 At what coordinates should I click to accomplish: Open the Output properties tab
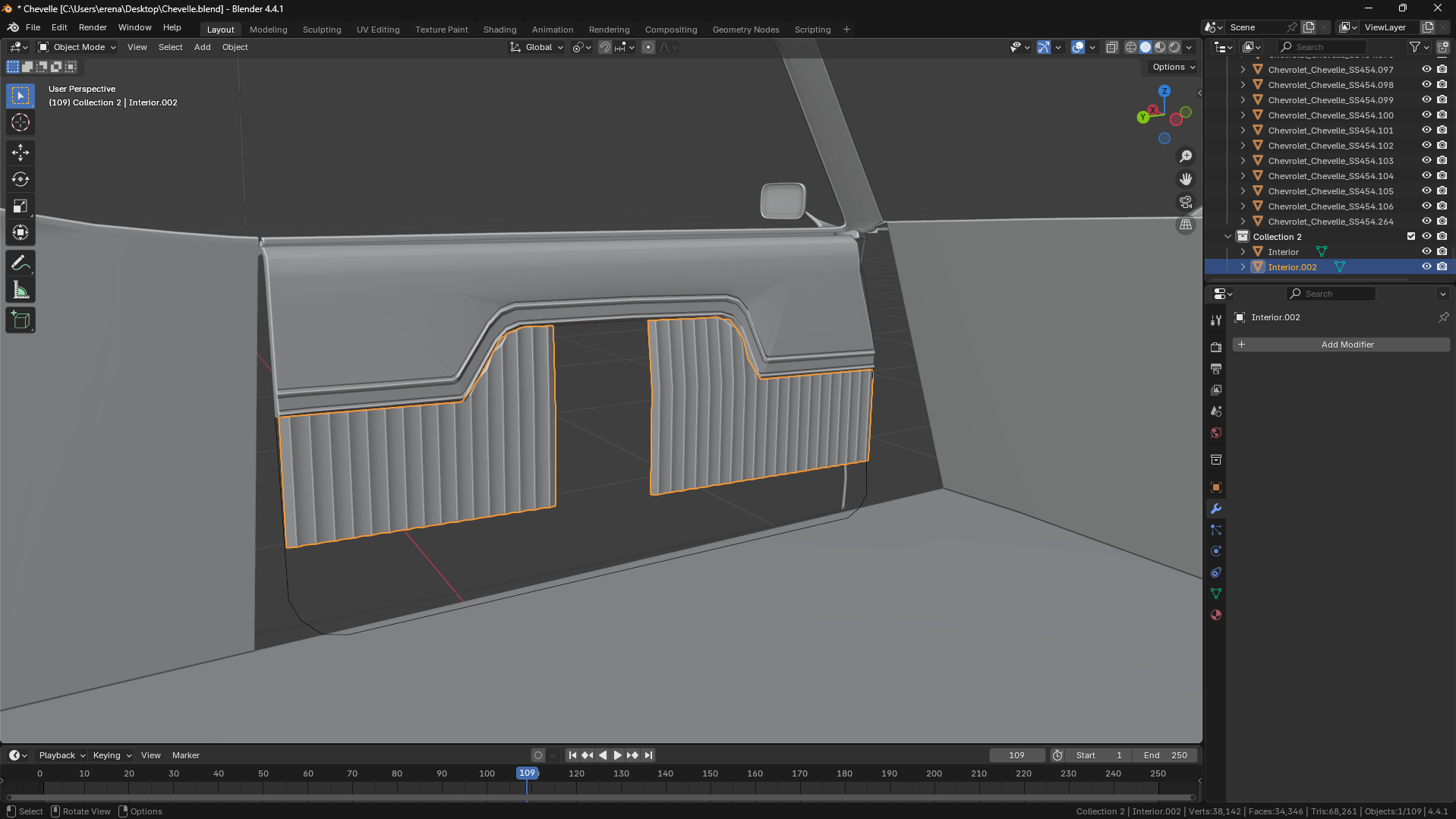coord(1216,368)
